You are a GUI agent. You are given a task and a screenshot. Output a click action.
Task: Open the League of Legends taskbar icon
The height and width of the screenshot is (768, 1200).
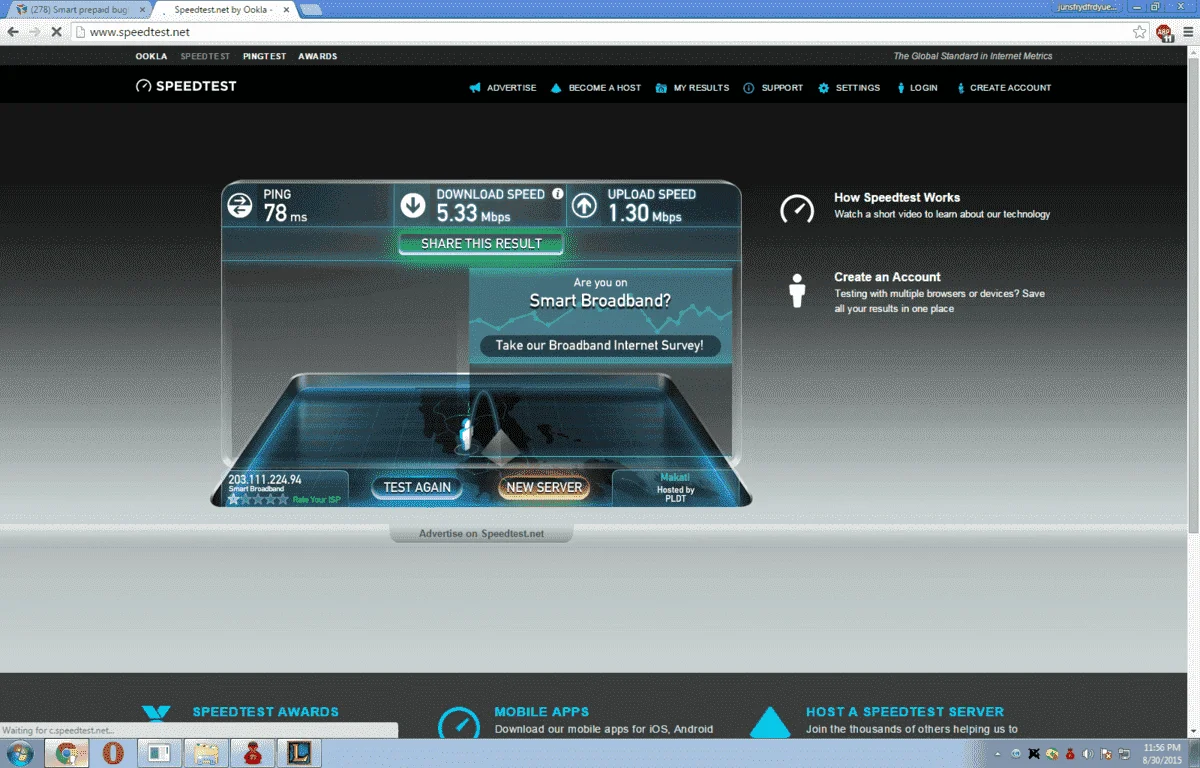click(297, 753)
